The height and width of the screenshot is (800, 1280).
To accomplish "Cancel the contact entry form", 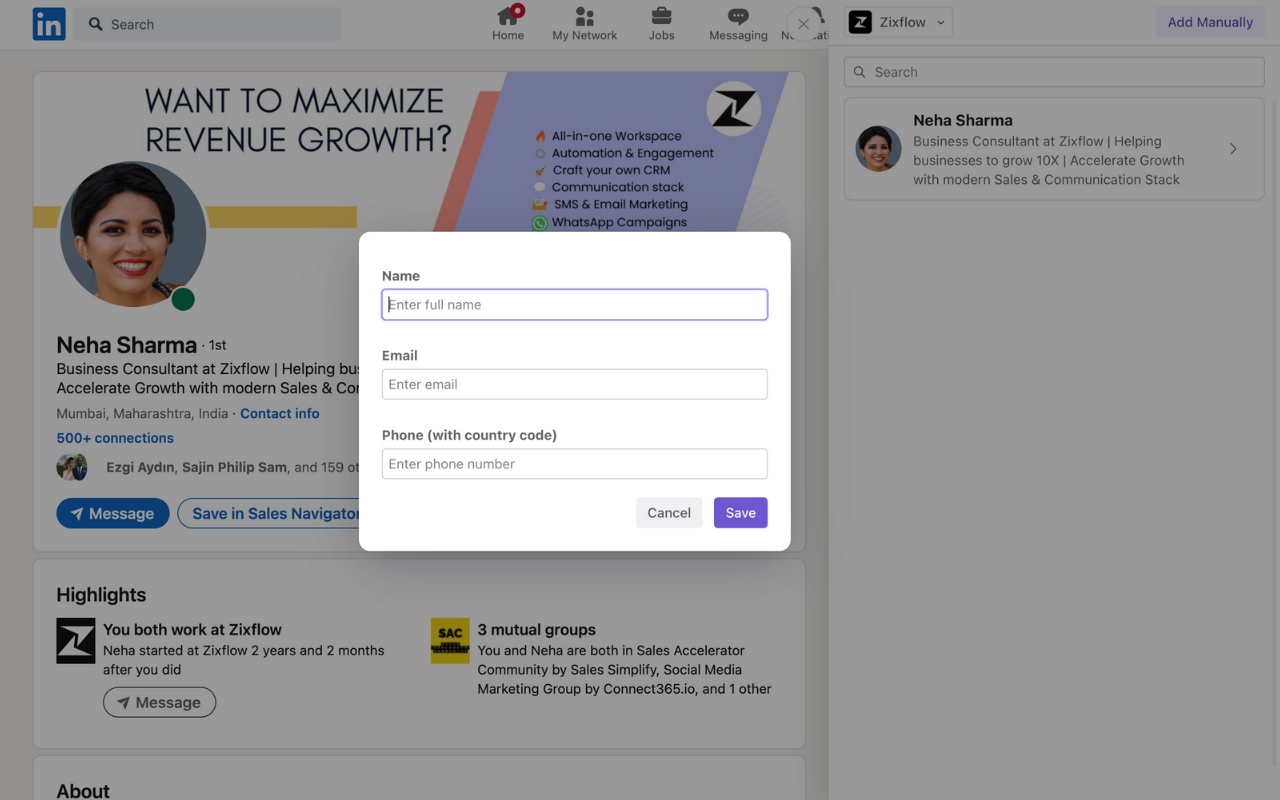I will [669, 512].
